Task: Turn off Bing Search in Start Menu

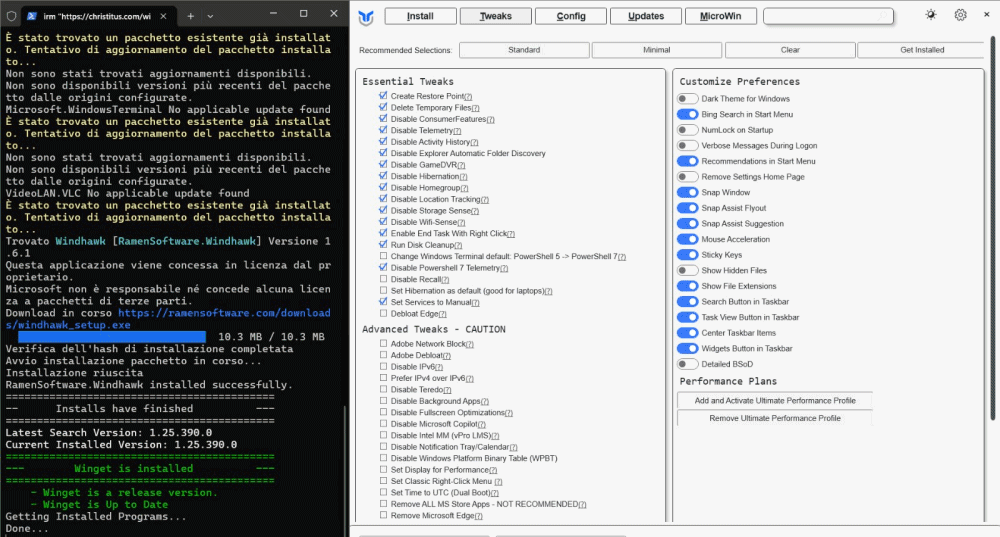Action: point(688,114)
